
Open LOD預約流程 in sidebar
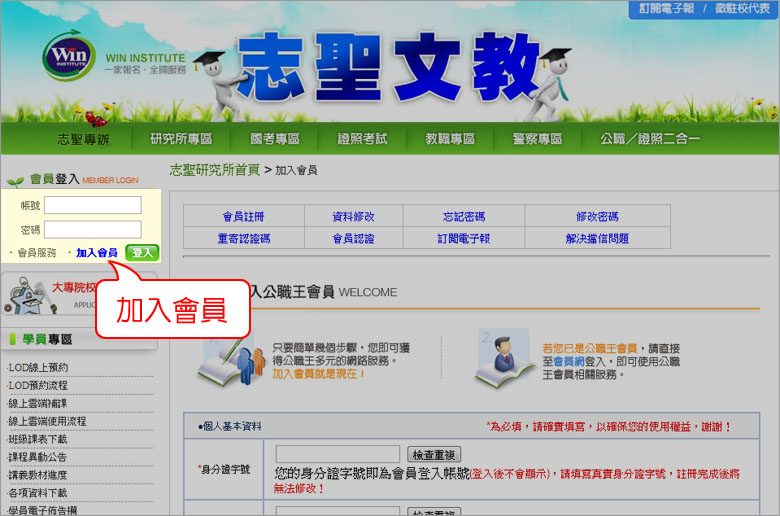[x=38, y=386]
